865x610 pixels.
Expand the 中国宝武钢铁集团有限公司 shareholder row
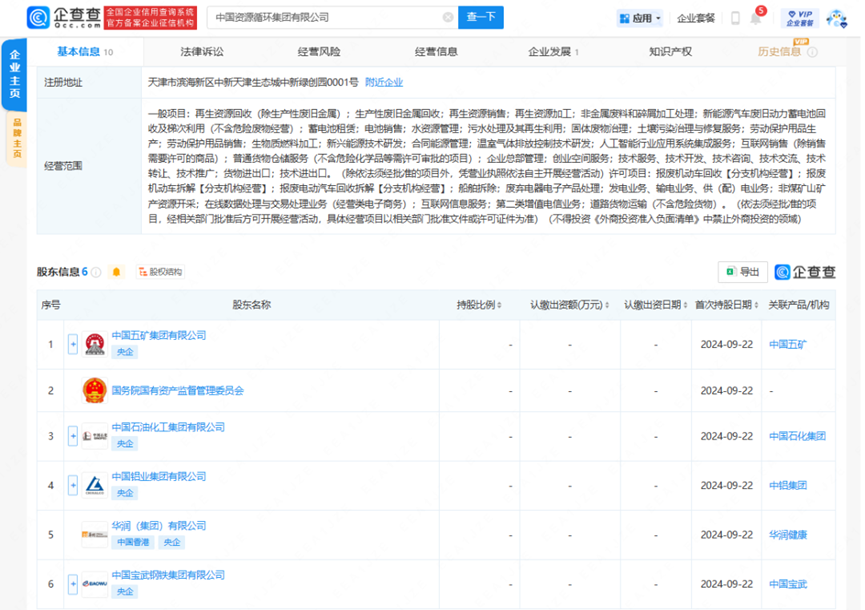pos(73,584)
